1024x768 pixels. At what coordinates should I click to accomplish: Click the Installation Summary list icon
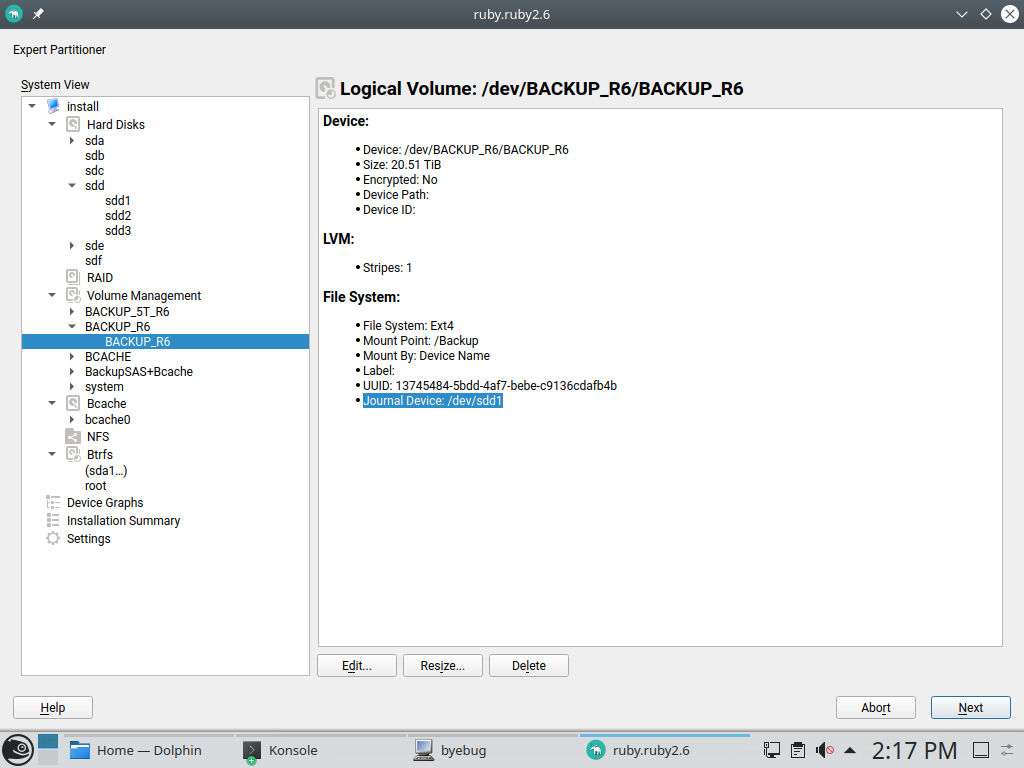pyautogui.click(x=53, y=521)
